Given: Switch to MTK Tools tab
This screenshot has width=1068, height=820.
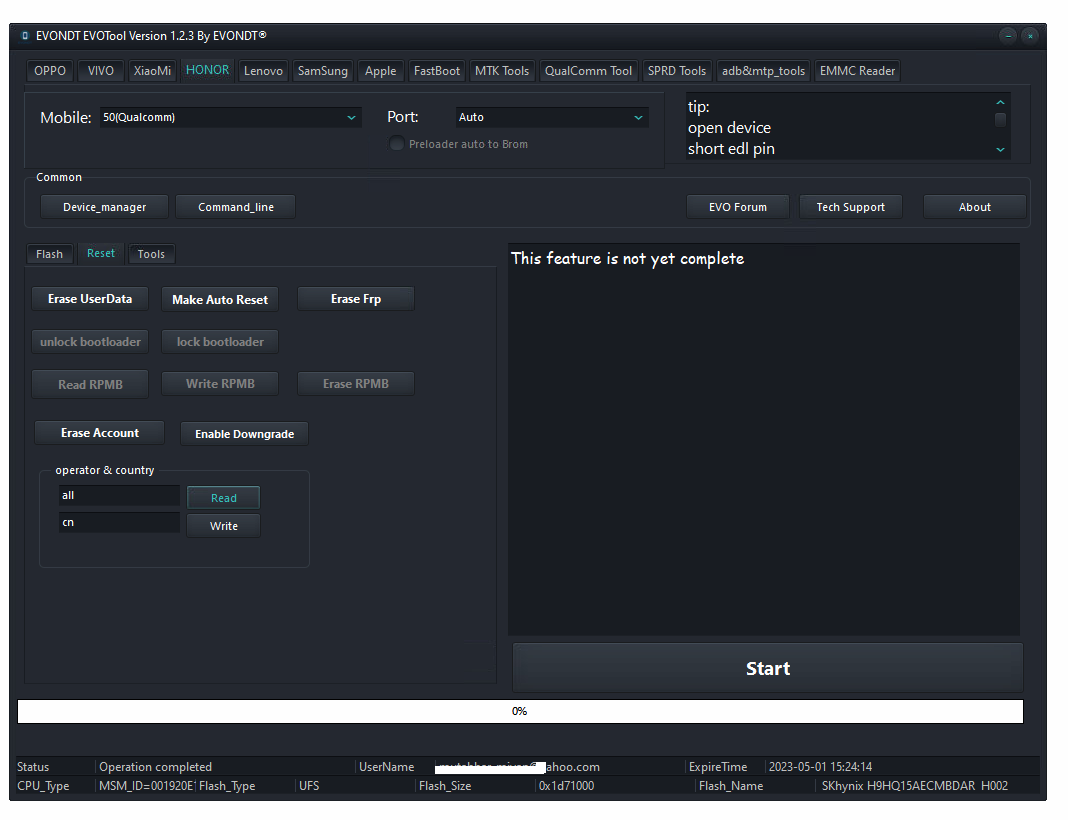Looking at the screenshot, I should [x=502, y=71].
